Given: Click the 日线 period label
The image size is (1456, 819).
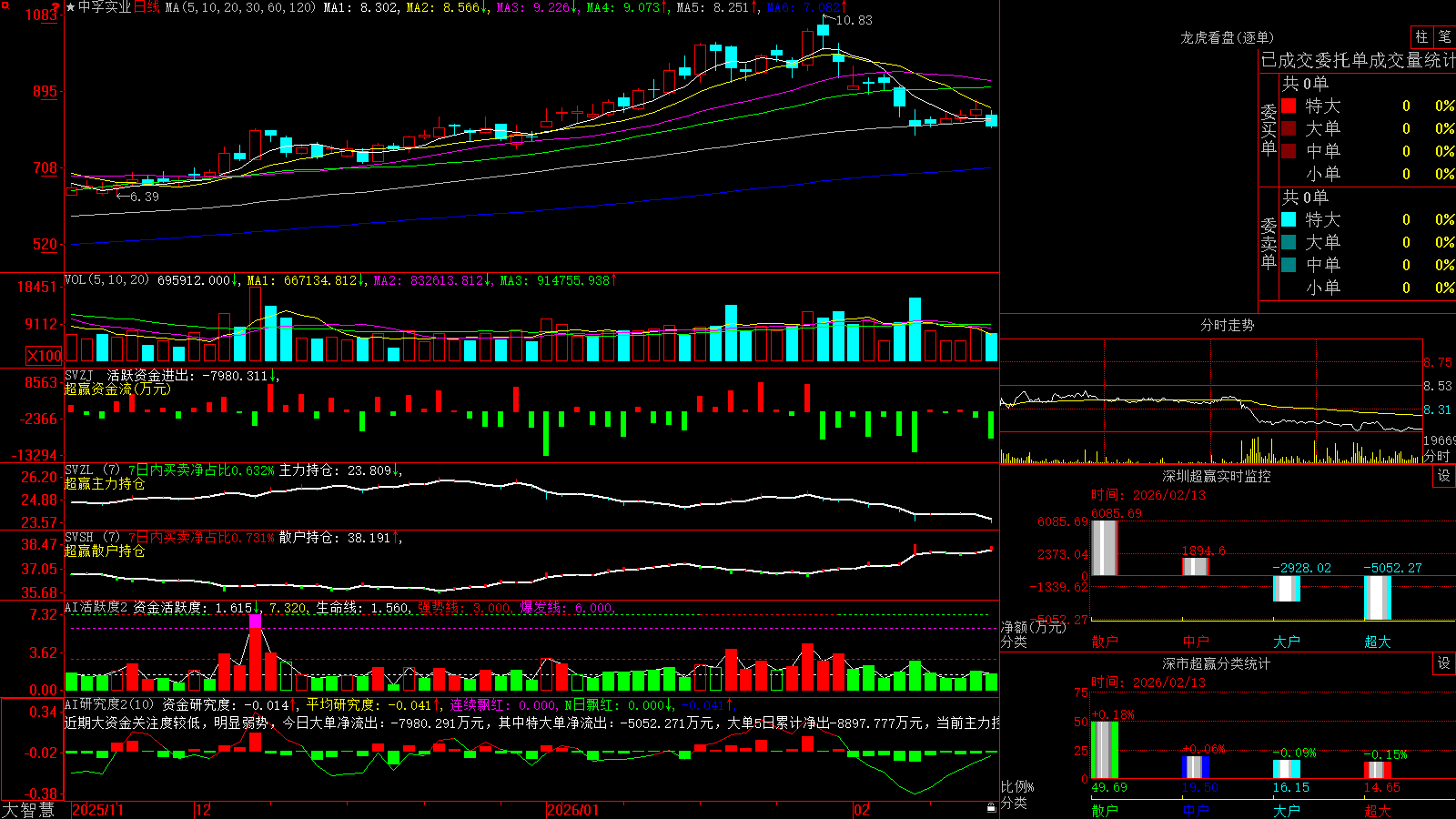Looking at the screenshot, I should point(147,7).
